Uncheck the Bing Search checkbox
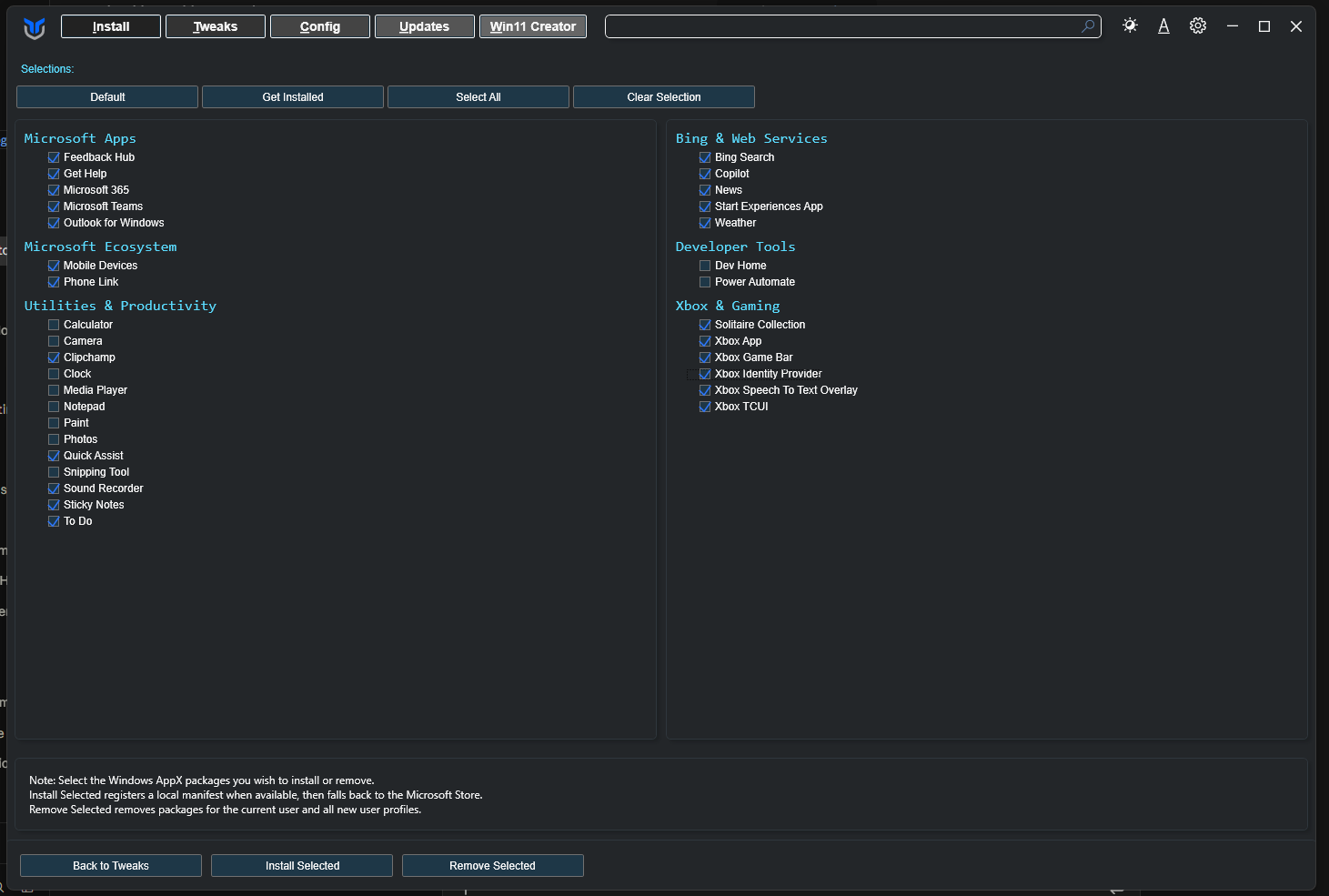Viewport: 1329px width, 896px height. click(705, 157)
